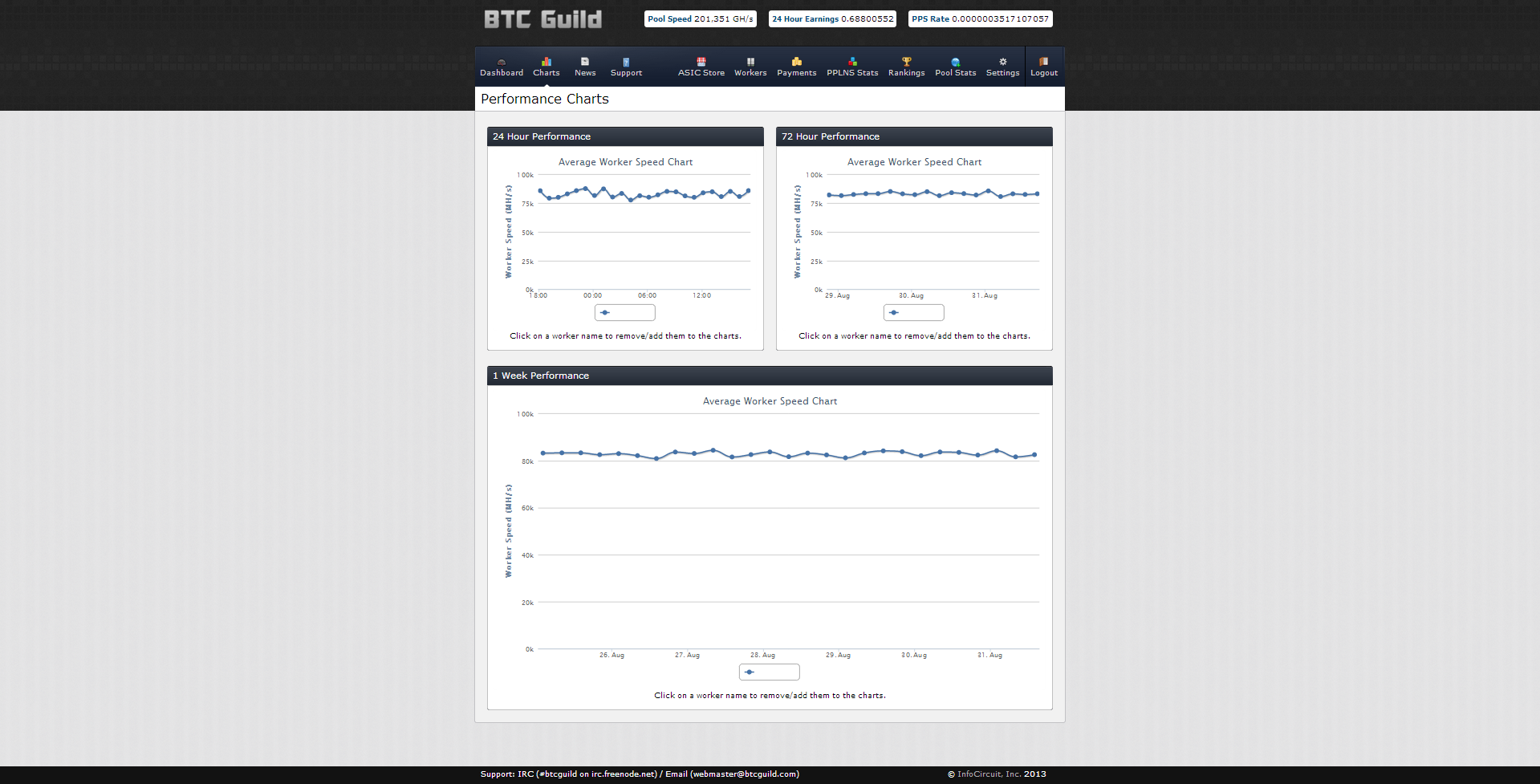
Task: Select the Charts bar-graph icon
Action: tap(547, 62)
